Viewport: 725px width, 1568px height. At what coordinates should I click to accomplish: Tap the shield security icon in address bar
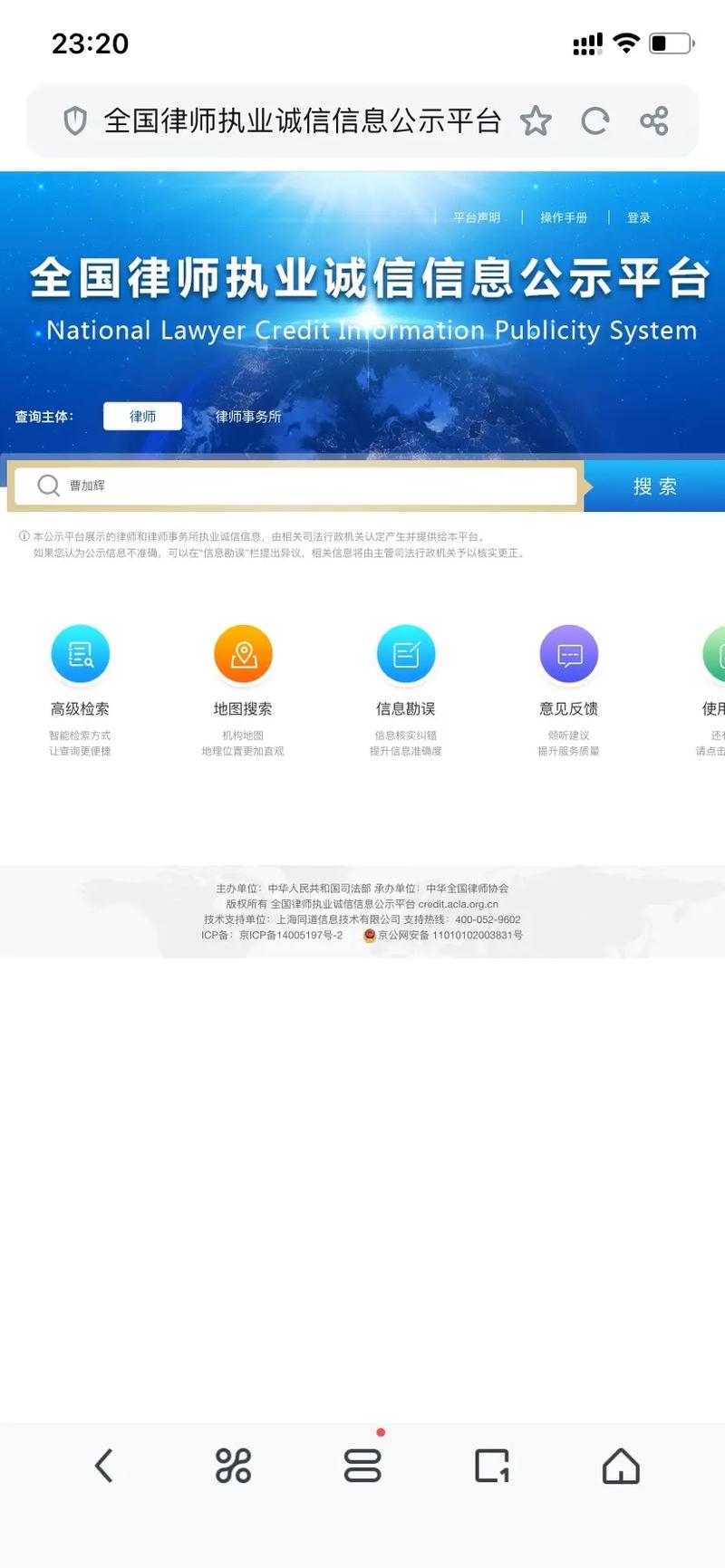coord(75,120)
